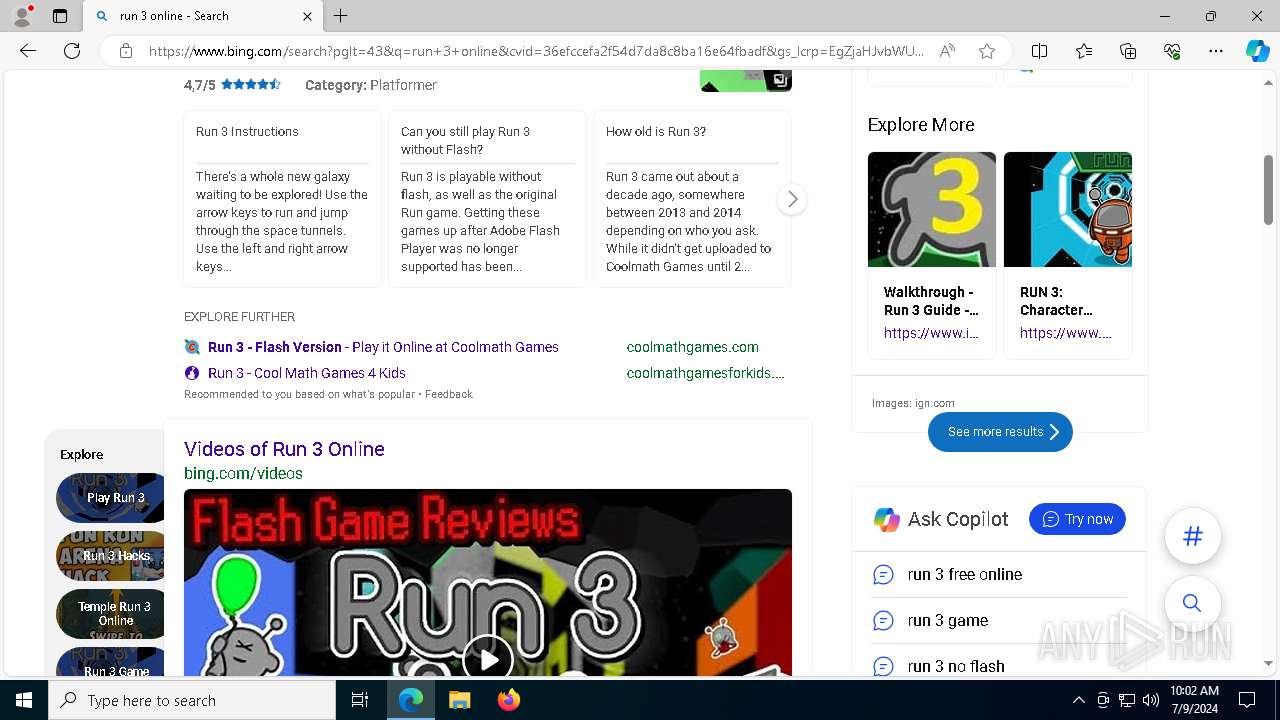Visit coolmathgames.com green link
Image resolution: width=1280 pixels, height=720 pixels.
click(x=692, y=347)
